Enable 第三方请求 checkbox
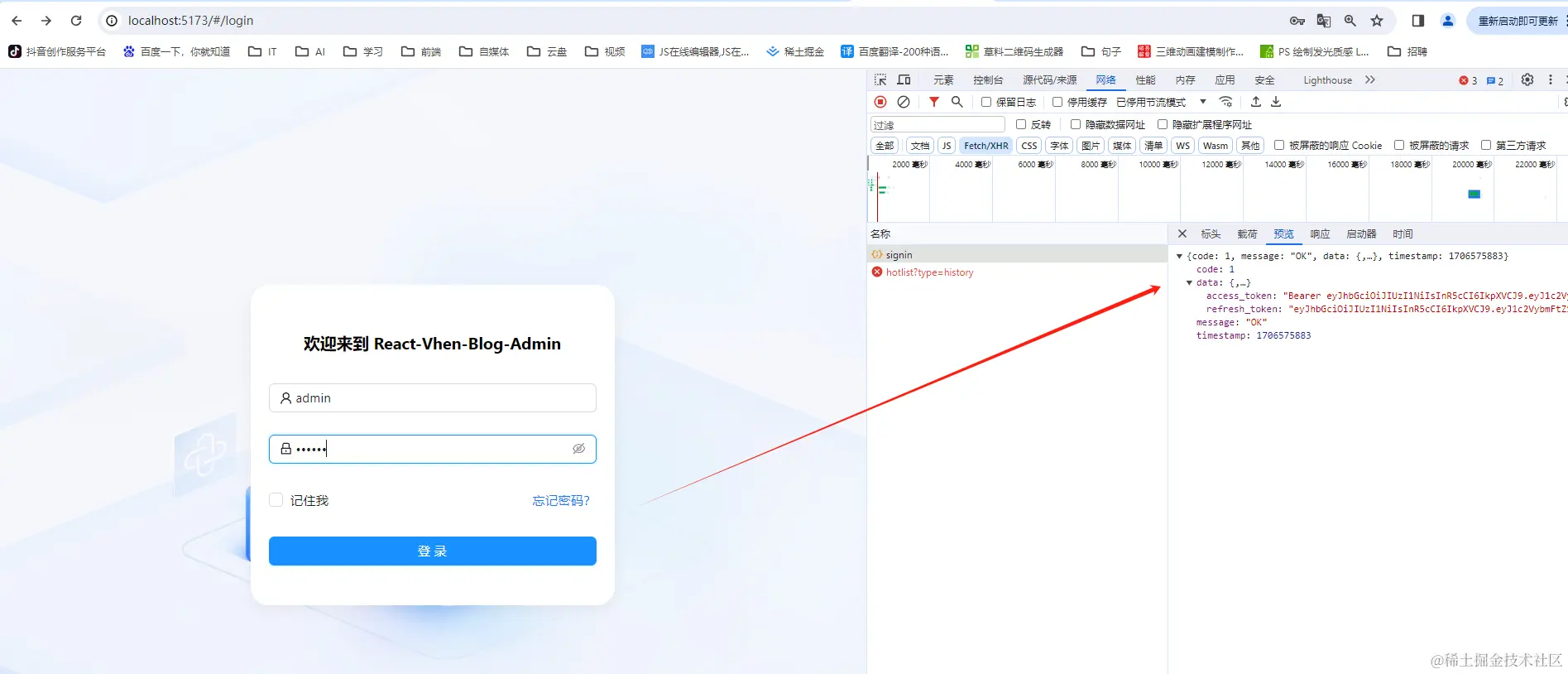Image resolution: width=1568 pixels, height=674 pixels. (1486, 145)
